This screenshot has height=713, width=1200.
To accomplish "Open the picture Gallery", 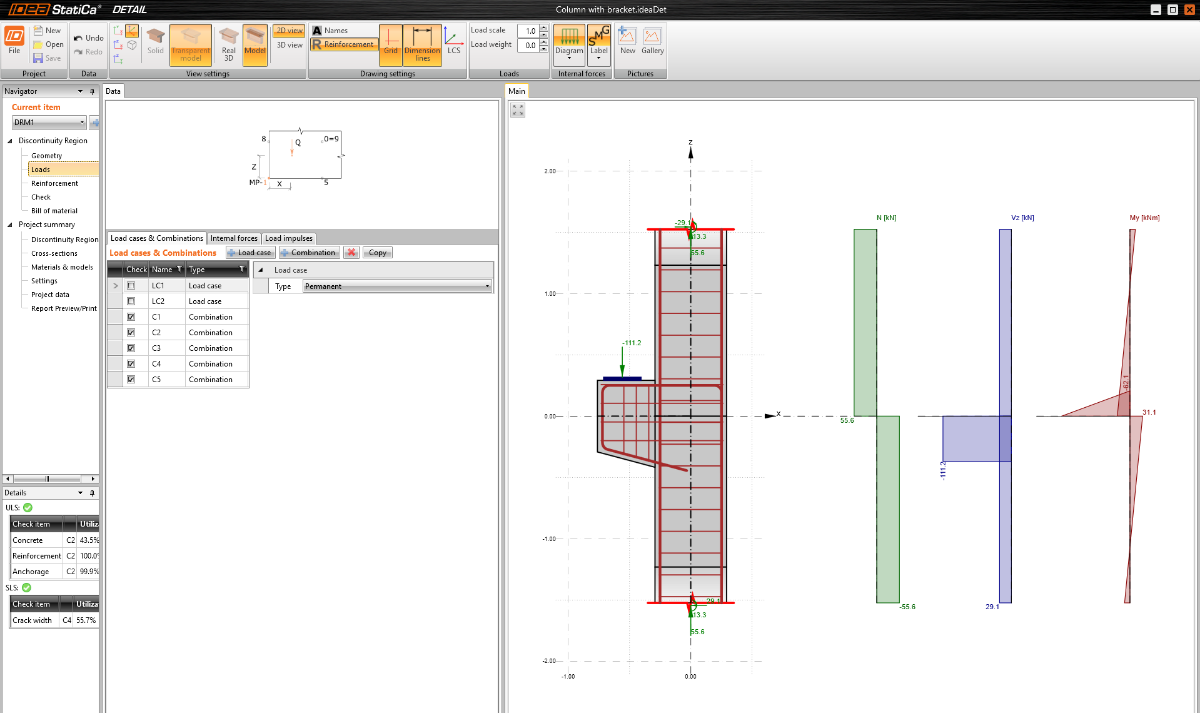I will [x=652, y=42].
